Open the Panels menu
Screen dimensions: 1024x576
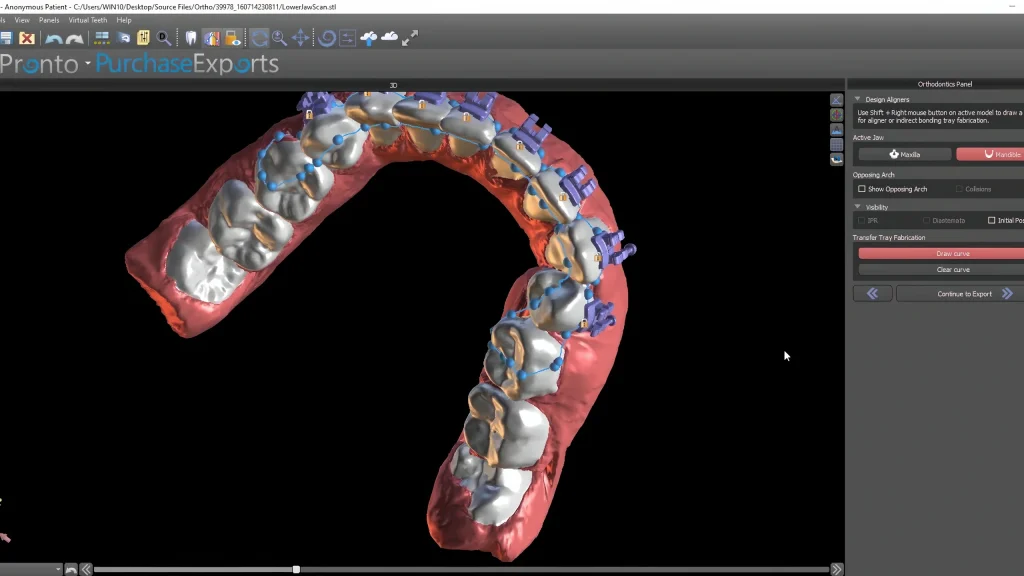pyautogui.click(x=48, y=19)
